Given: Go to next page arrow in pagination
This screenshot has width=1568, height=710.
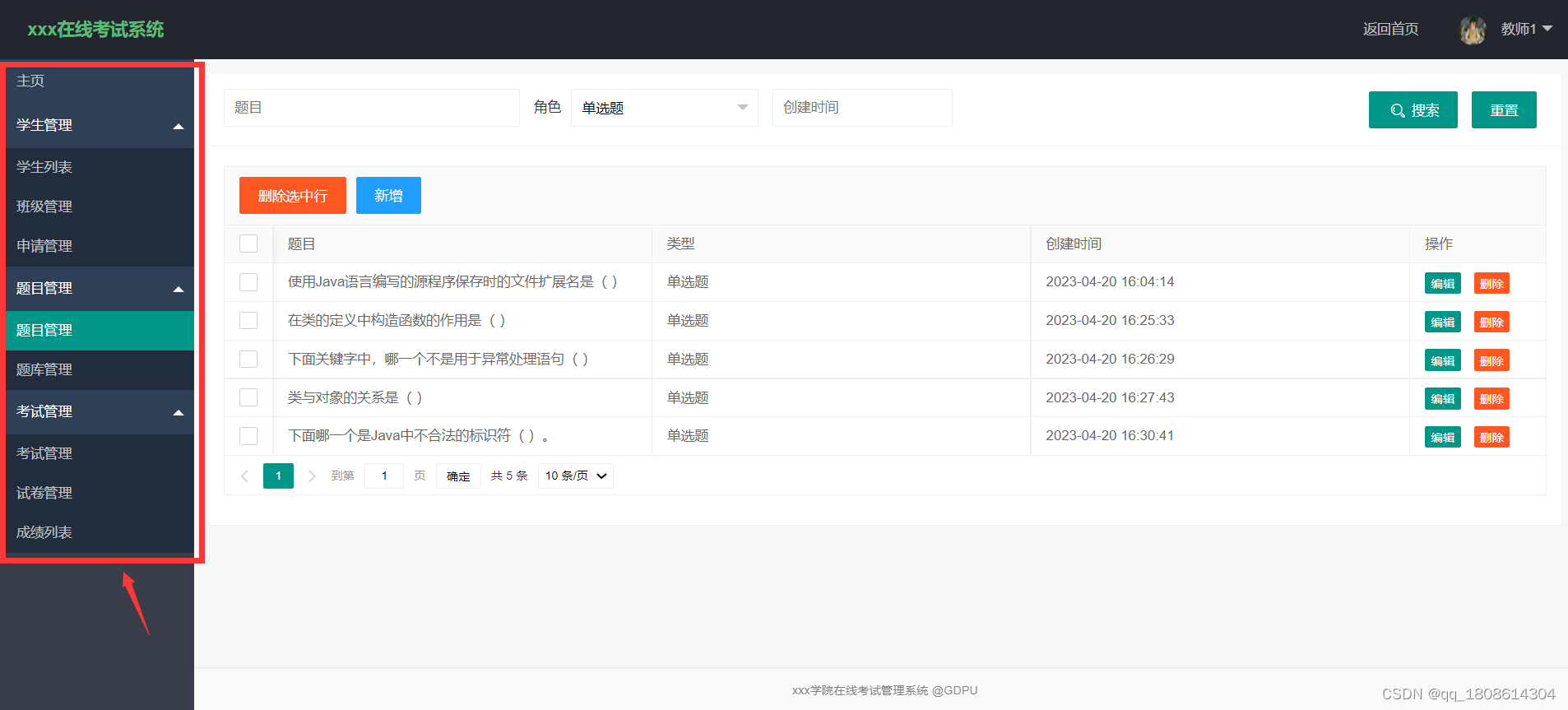Looking at the screenshot, I should click(x=312, y=476).
